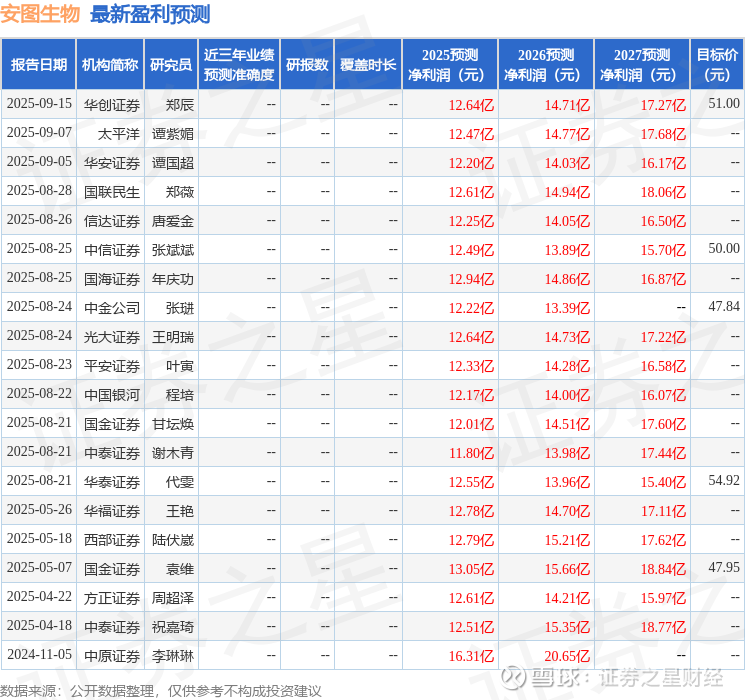Click researcher name 郑辰
The image size is (745, 700).
point(180,105)
